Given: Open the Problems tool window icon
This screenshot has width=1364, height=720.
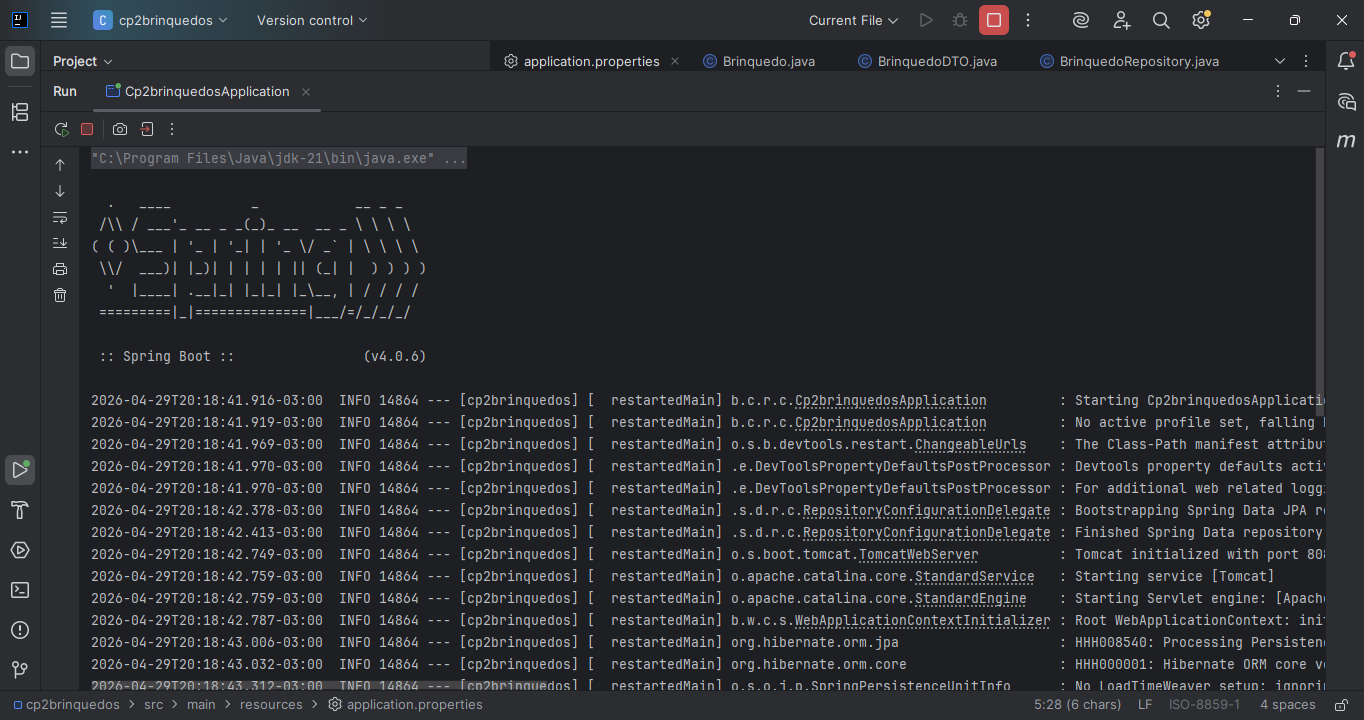Looking at the screenshot, I should pos(20,630).
